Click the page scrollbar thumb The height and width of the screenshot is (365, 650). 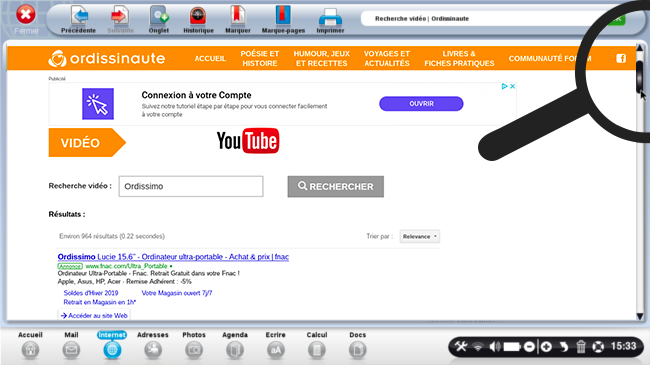(x=640, y=77)
